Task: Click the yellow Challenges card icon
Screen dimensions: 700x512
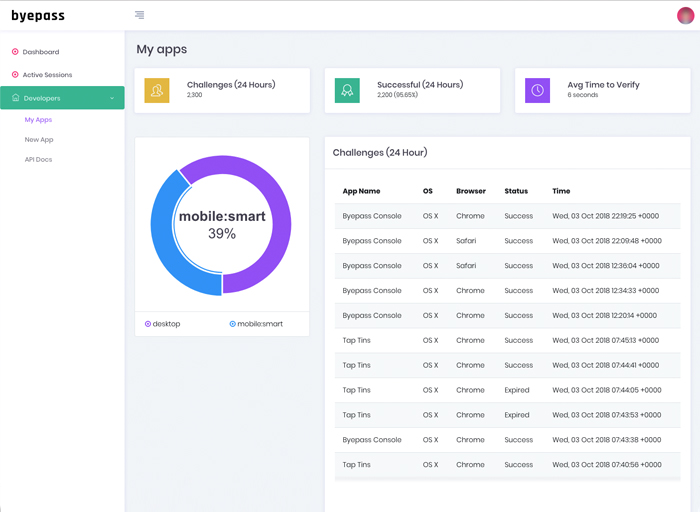Action: pos(157,90)
